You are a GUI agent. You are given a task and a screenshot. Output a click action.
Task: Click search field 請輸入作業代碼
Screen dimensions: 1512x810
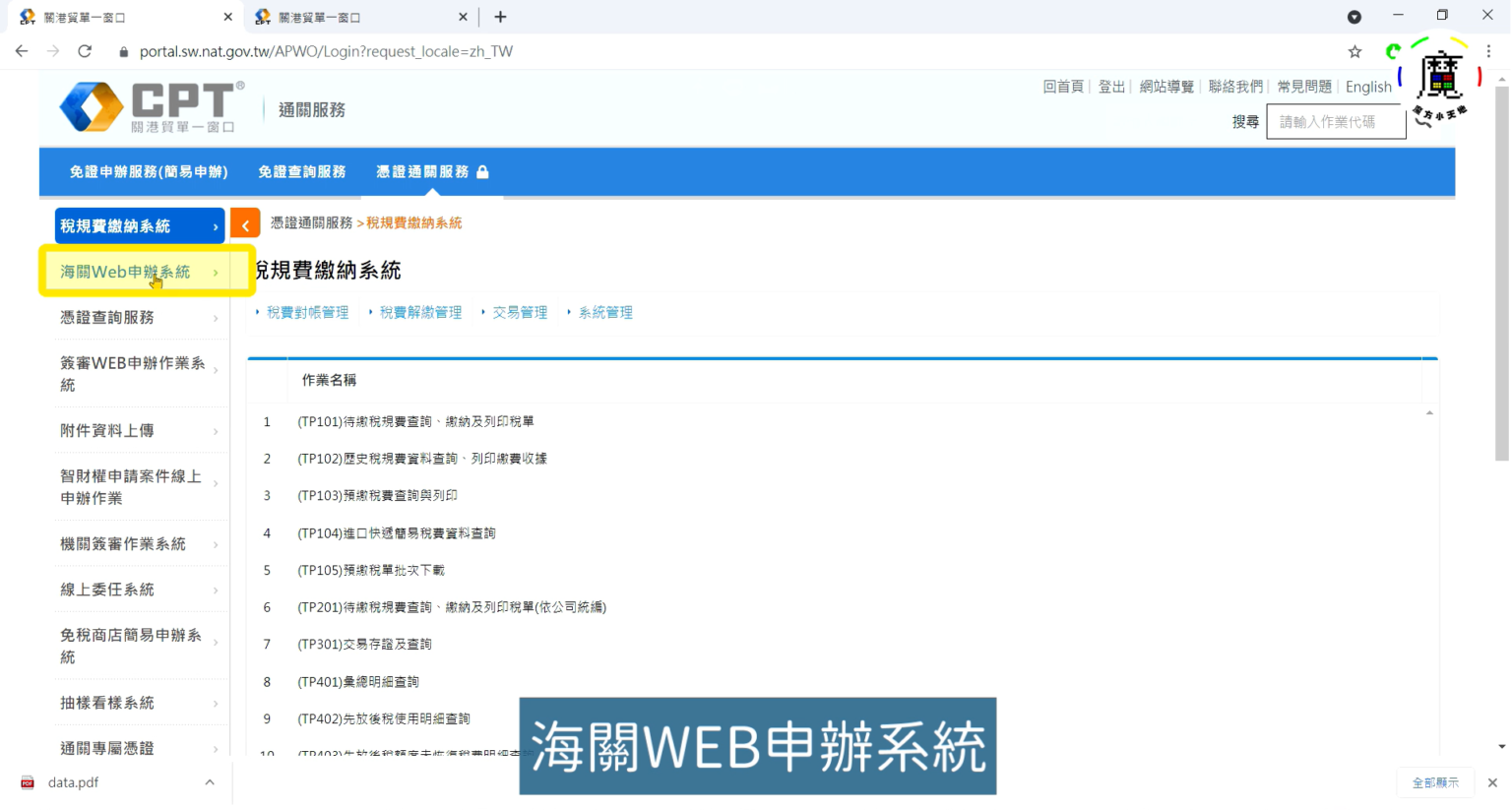click(x=1336, y=122)
